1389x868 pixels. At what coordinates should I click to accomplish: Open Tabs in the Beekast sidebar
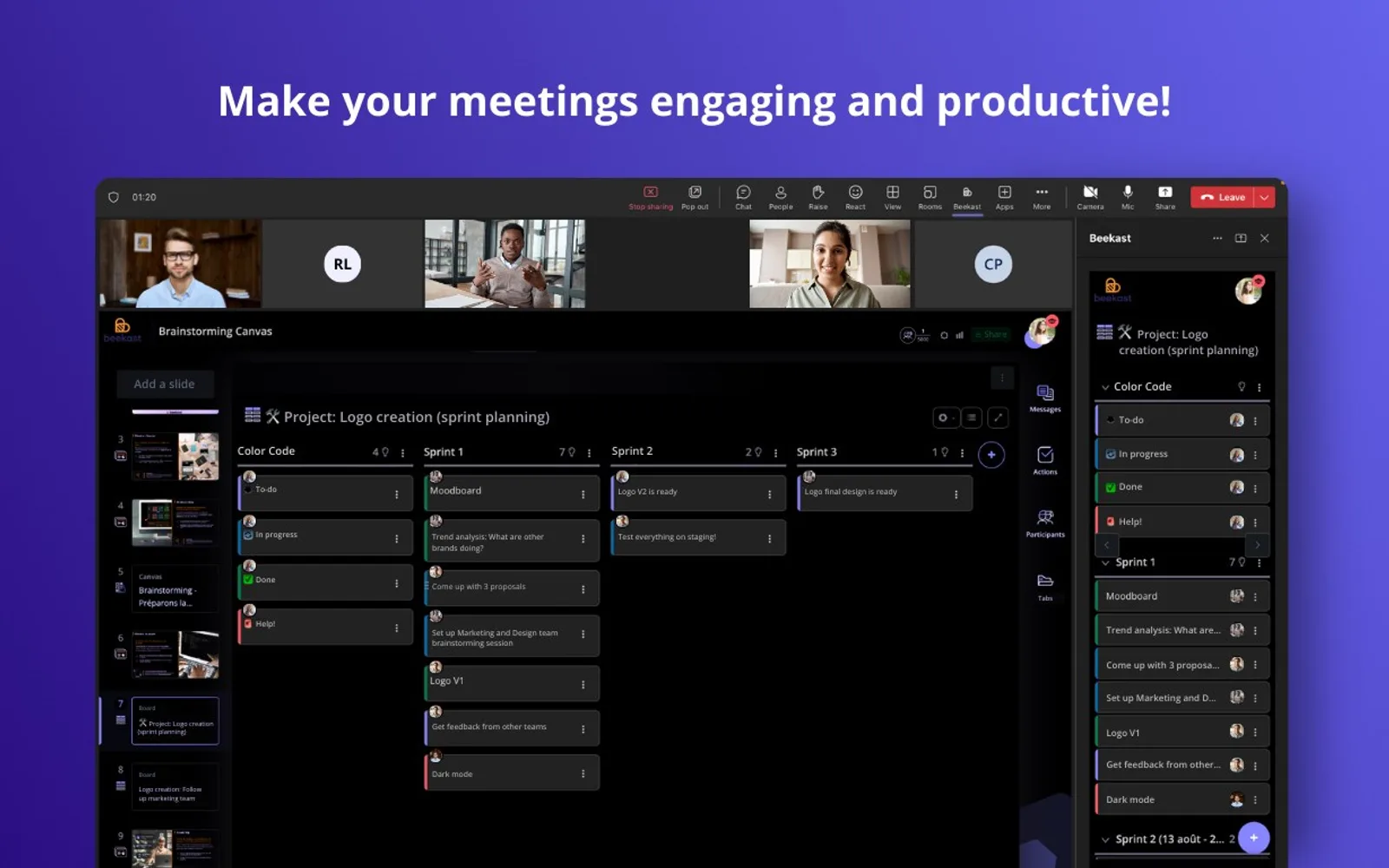pyautogui.click(x=1045, y=586)
